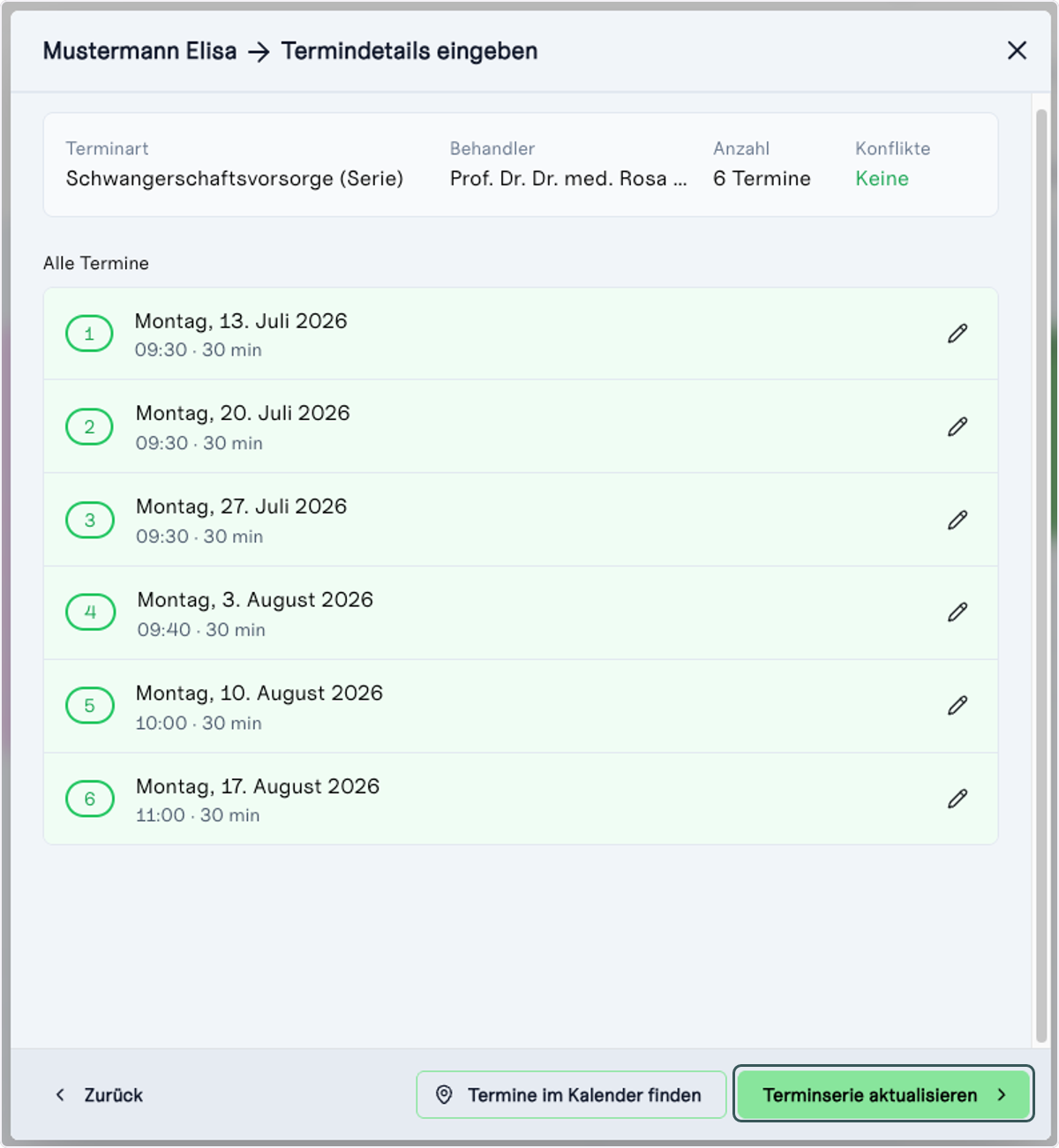This screenshot has width=1059, height=1148.
Task: Click the number 4 badge
Action: click(x=91, y=612)
